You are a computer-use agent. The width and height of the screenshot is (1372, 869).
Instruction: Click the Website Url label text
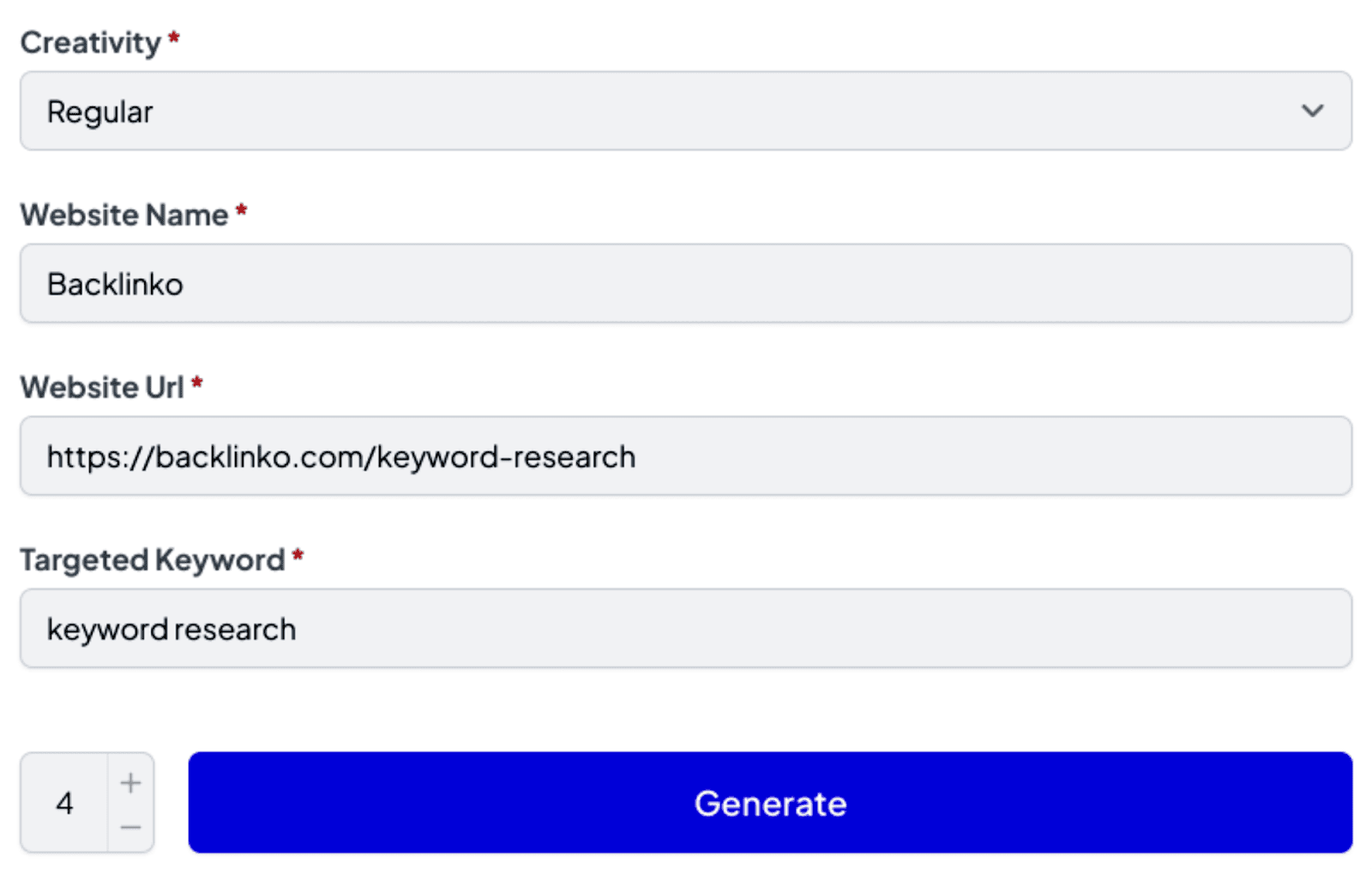[102, 387]
